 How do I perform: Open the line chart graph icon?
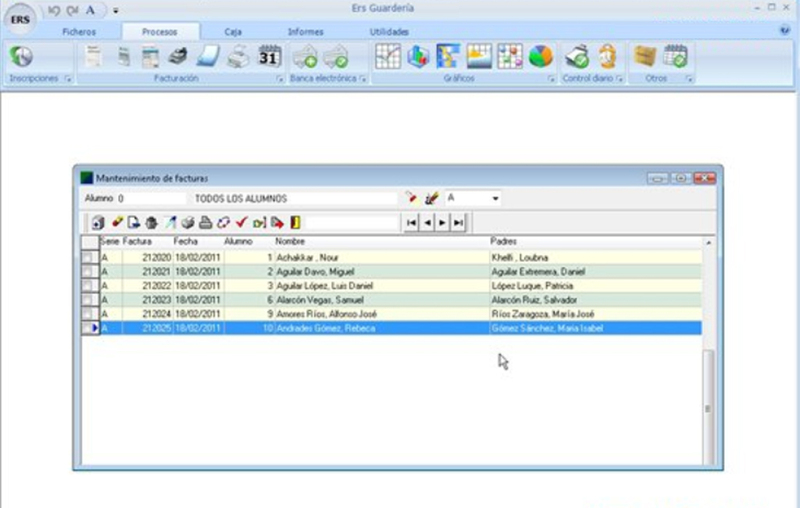[x=388, y=56]
